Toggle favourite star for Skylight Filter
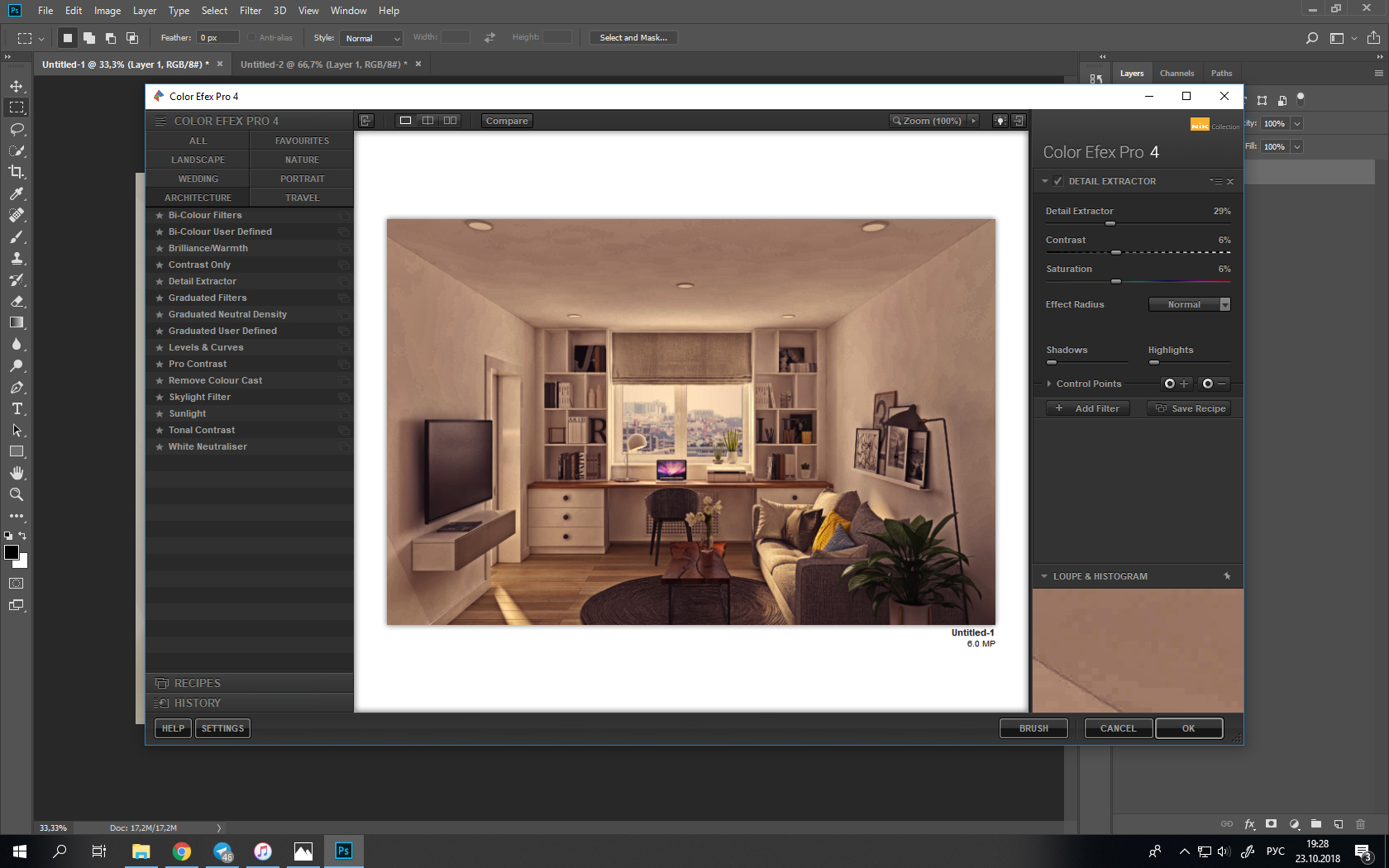1389x868 pixels. (x=160, y=397)
